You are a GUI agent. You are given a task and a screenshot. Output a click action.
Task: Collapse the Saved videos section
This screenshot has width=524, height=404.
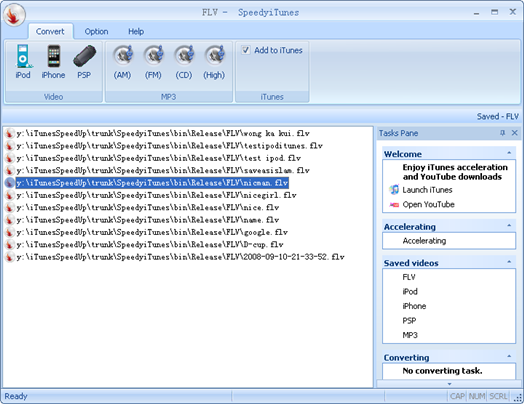tap(509, 262)
